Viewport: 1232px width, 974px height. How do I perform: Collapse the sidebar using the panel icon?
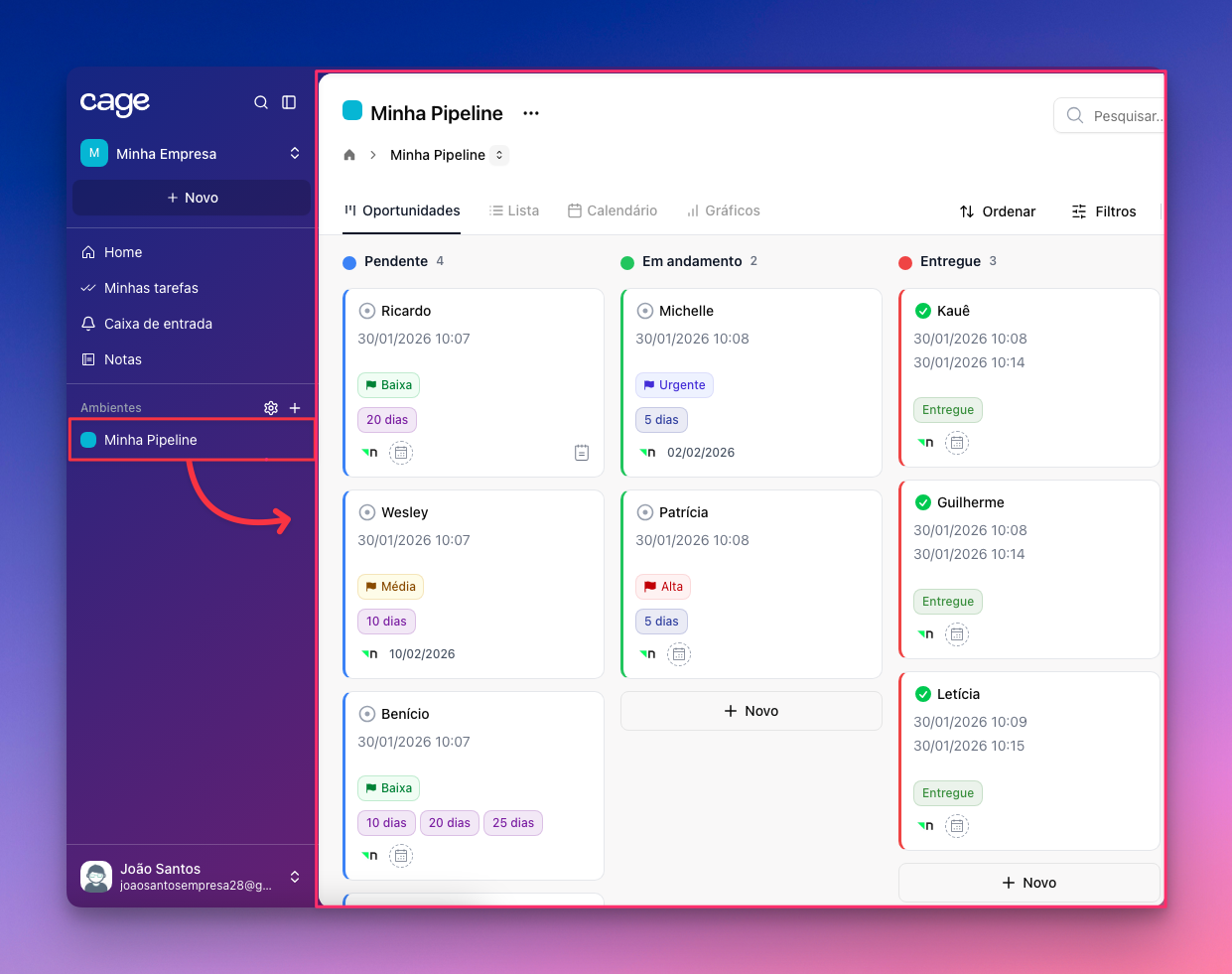tap(289, 102)
